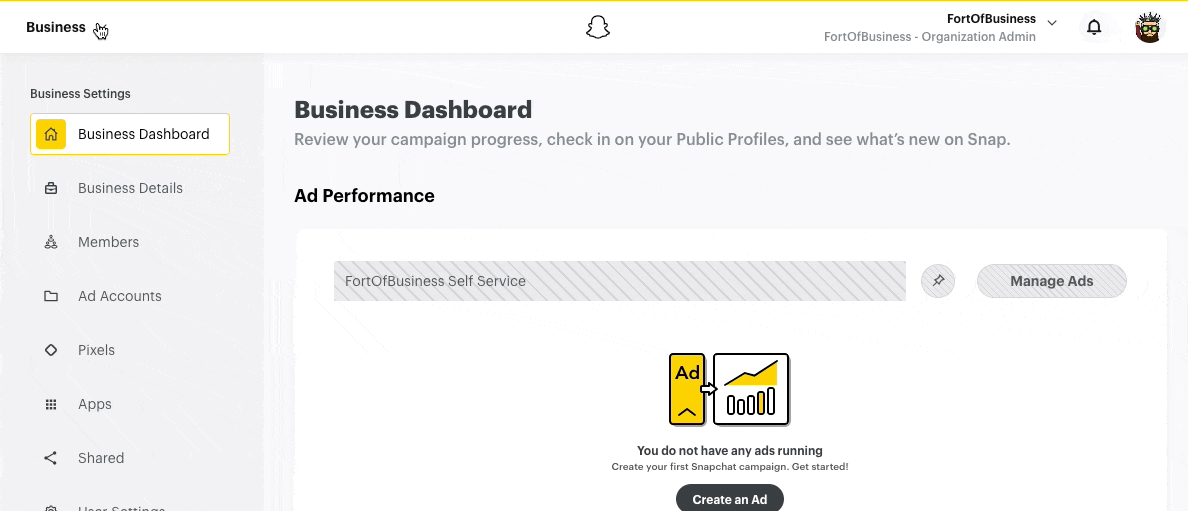Go to Ad Accounts settings
This screenshot has width=1188, height=511.
pos(119,296)
